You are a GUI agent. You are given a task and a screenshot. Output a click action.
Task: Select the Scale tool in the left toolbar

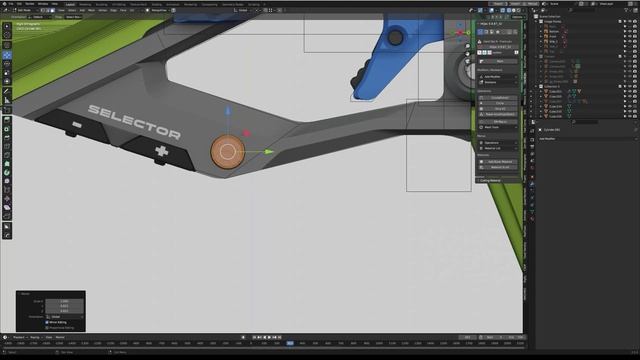click(x=7, y=73)
